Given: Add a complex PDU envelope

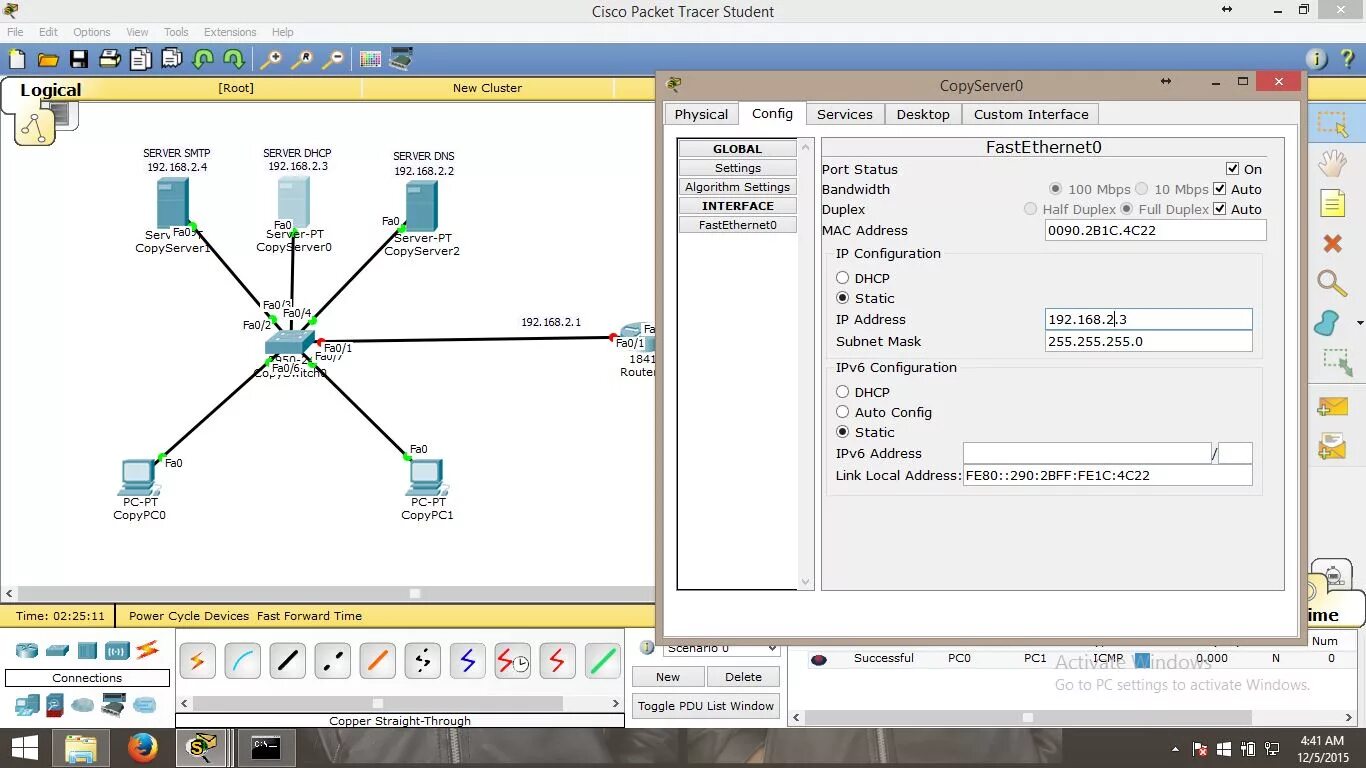Looking at the screenshot, I should click(x=1332, y=446).
